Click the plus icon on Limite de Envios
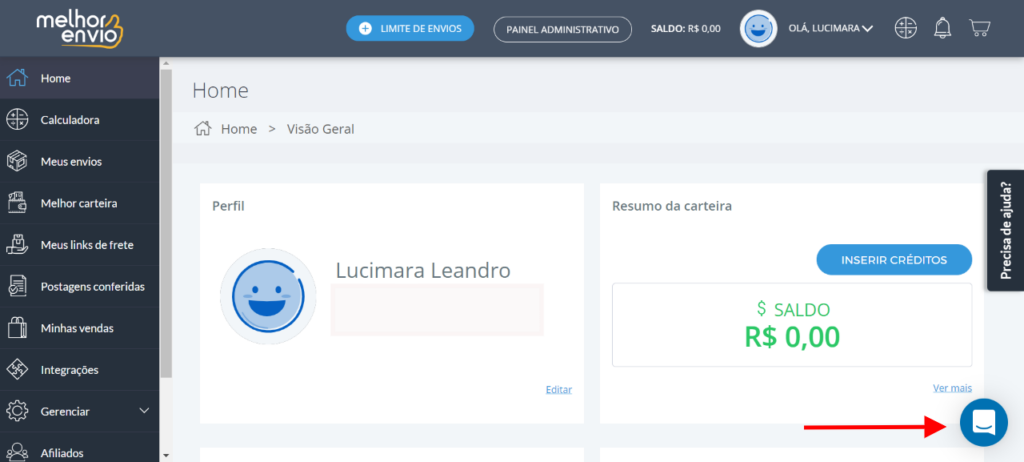This screenshot has width=1024, height=462. [x=365, y=29]
